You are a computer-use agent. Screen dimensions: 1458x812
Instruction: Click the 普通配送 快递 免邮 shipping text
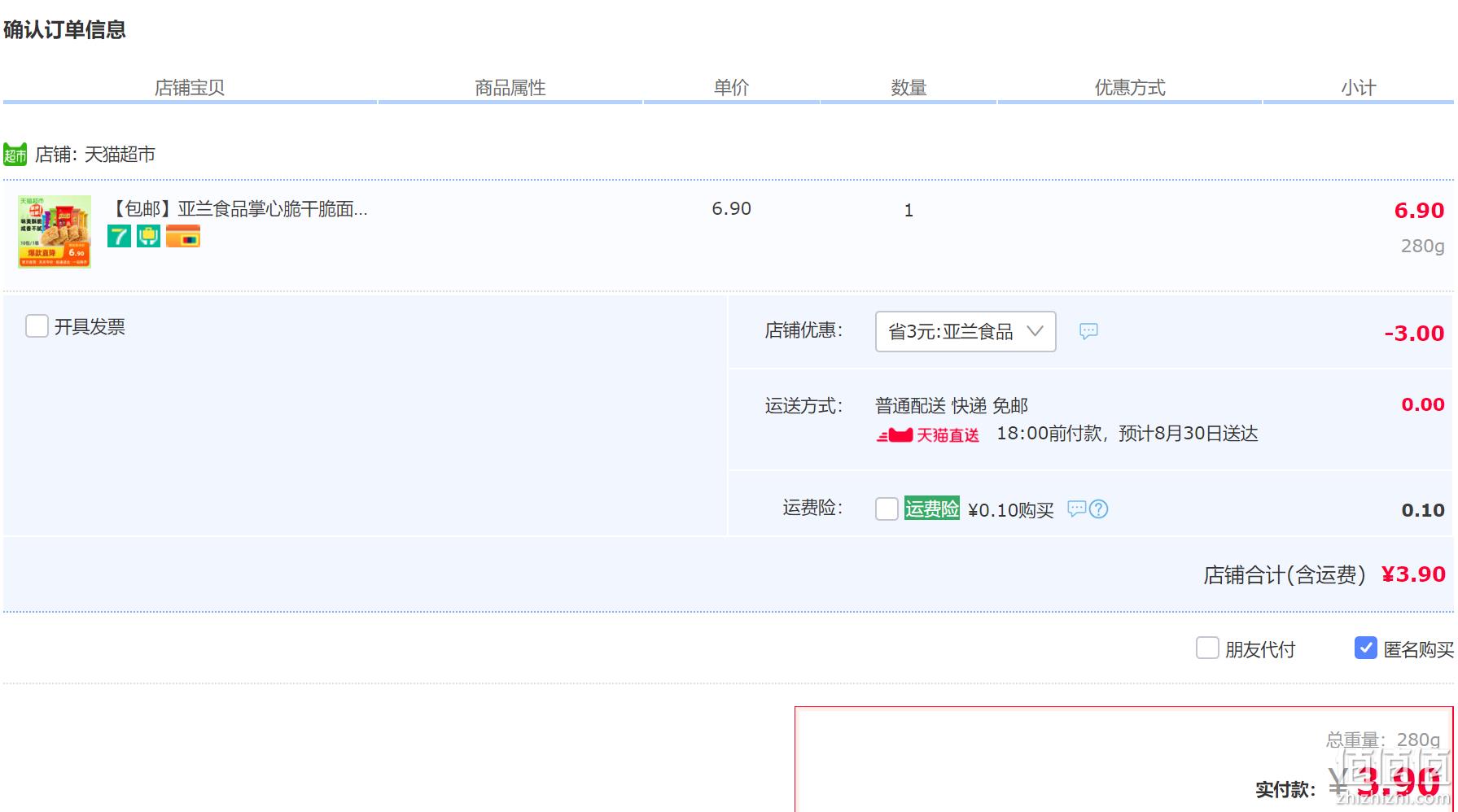coord(952,405)
